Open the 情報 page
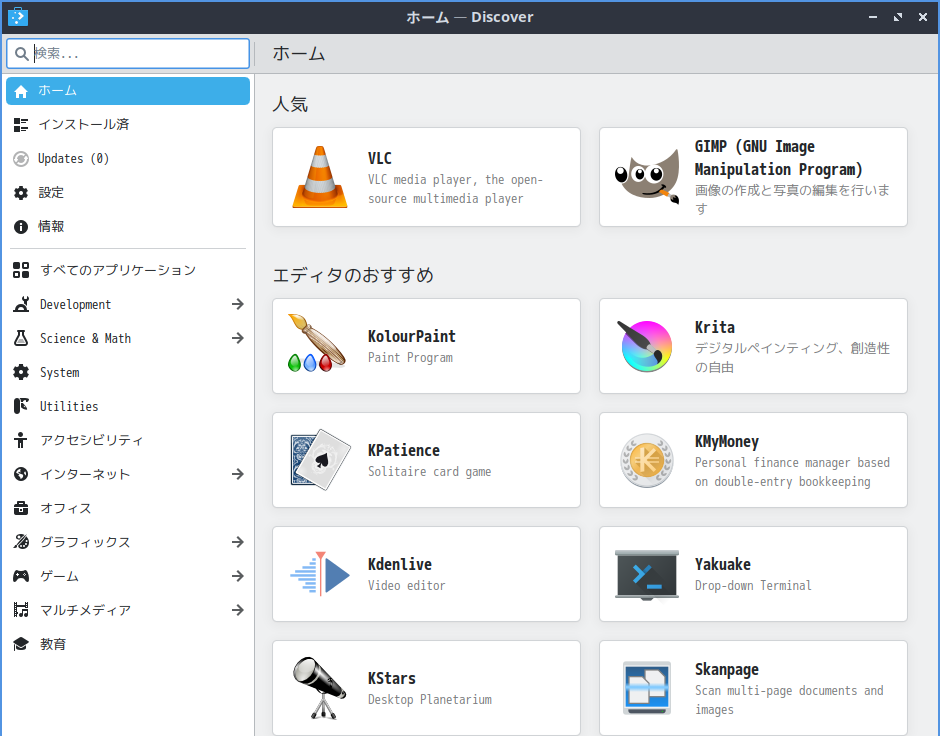This screenshot has width=940, height=736. click(128, 227)
